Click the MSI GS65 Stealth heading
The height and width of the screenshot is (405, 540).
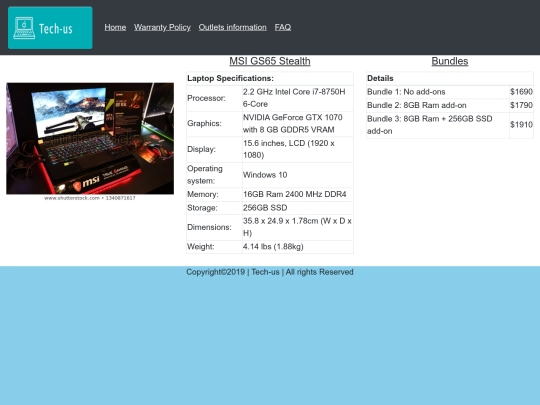tap(270, 61)
